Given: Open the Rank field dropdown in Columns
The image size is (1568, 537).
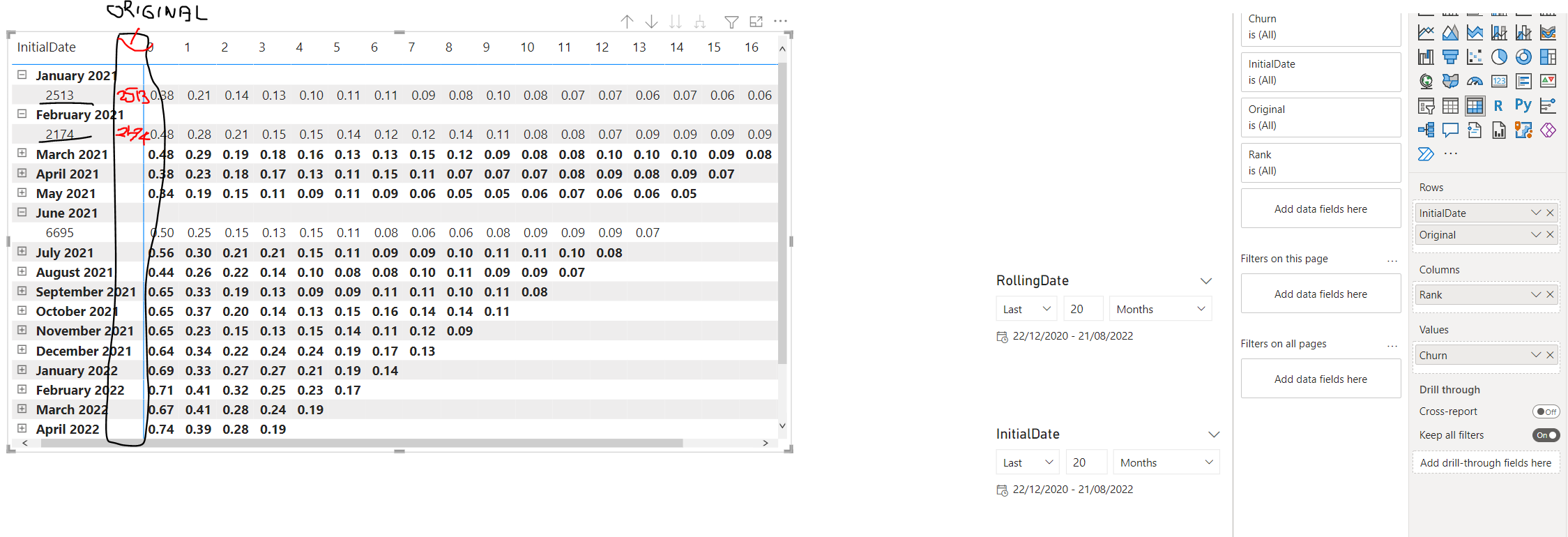Looking at the screenshot, I should point(1535,294).
